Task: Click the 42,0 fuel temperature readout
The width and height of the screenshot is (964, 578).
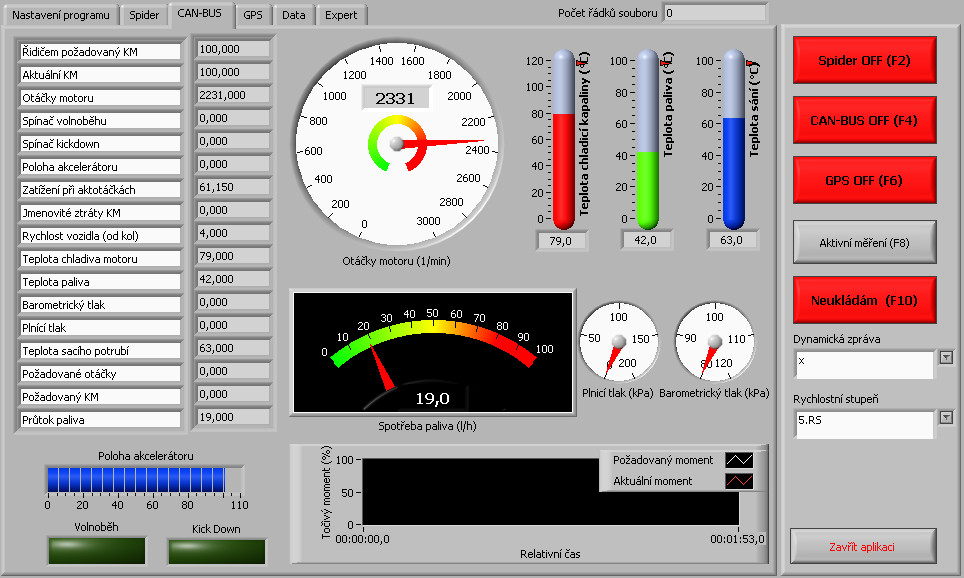Action: pyautogui.click(x=646, y=240)
